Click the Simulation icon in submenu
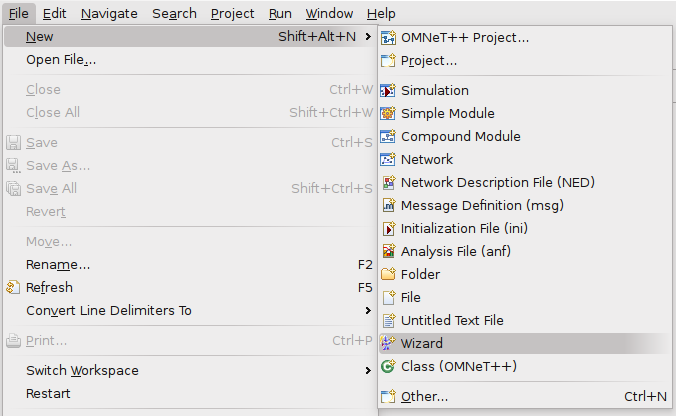The width and height of the screenshot is (676, 416). [x=388, y=91]
